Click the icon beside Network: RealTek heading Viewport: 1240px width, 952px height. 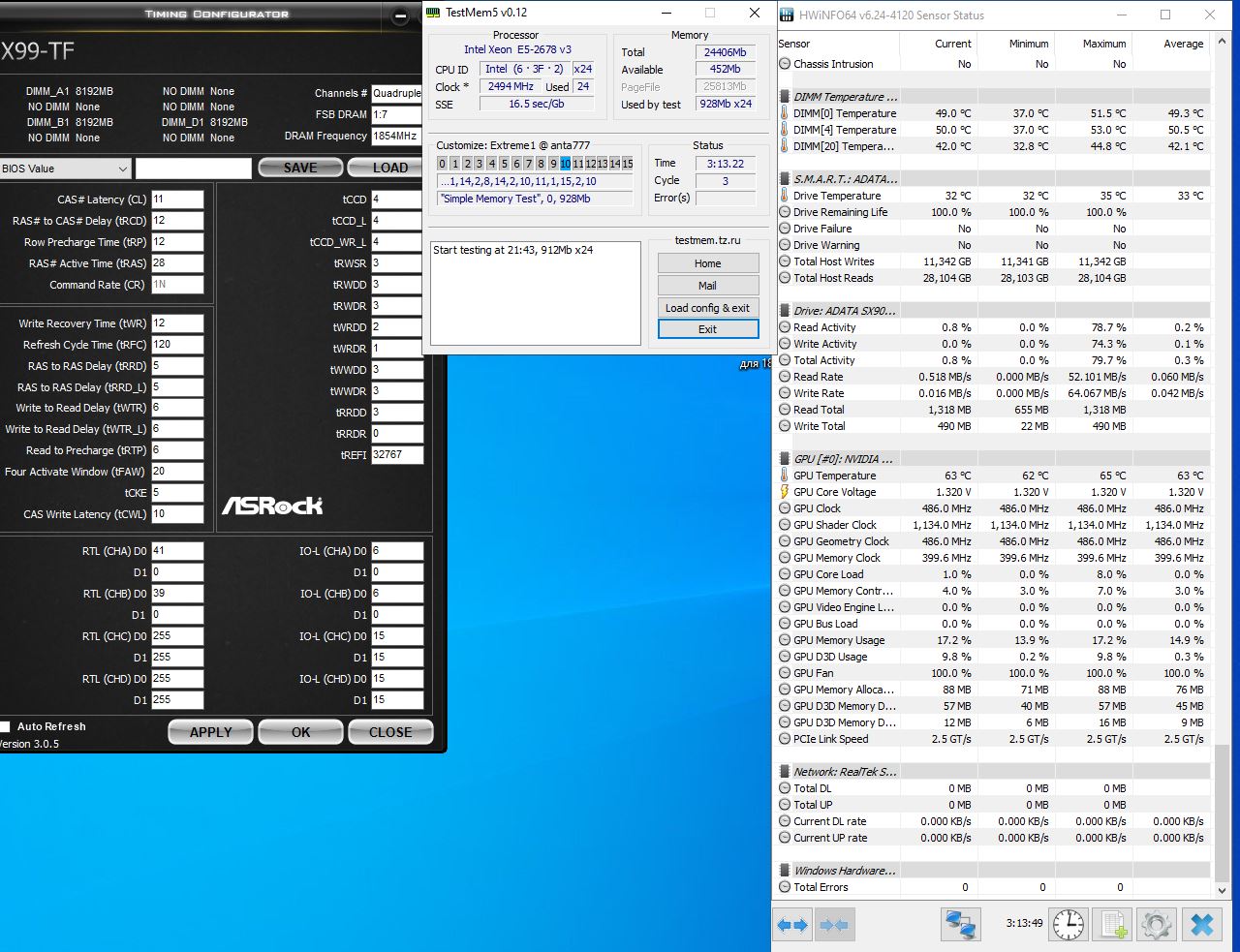(x=785, y=772)
